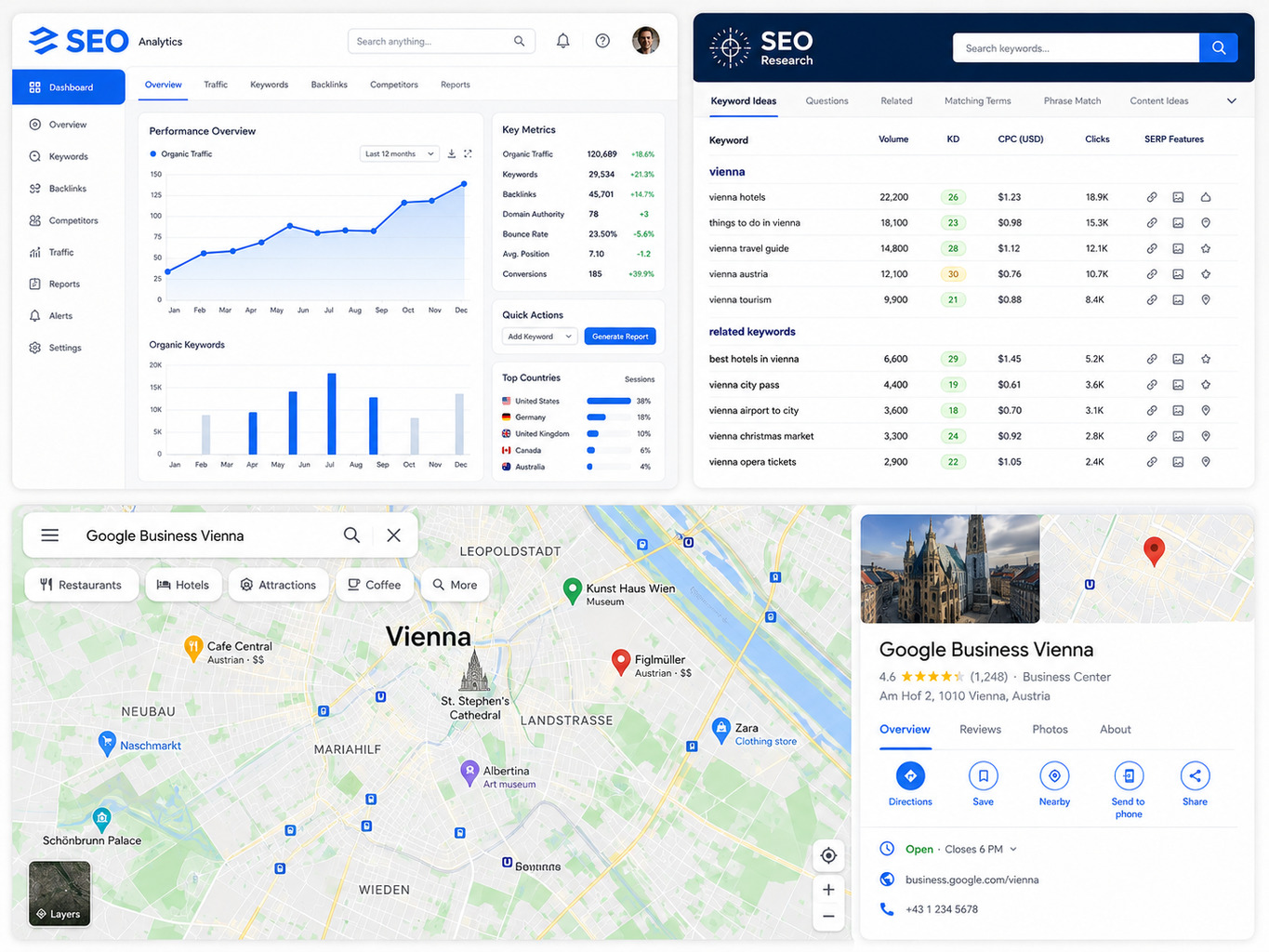Click link icon for vienna hotels row
Viewport: 1269px width, 952px height.
tap(1152, 197)
